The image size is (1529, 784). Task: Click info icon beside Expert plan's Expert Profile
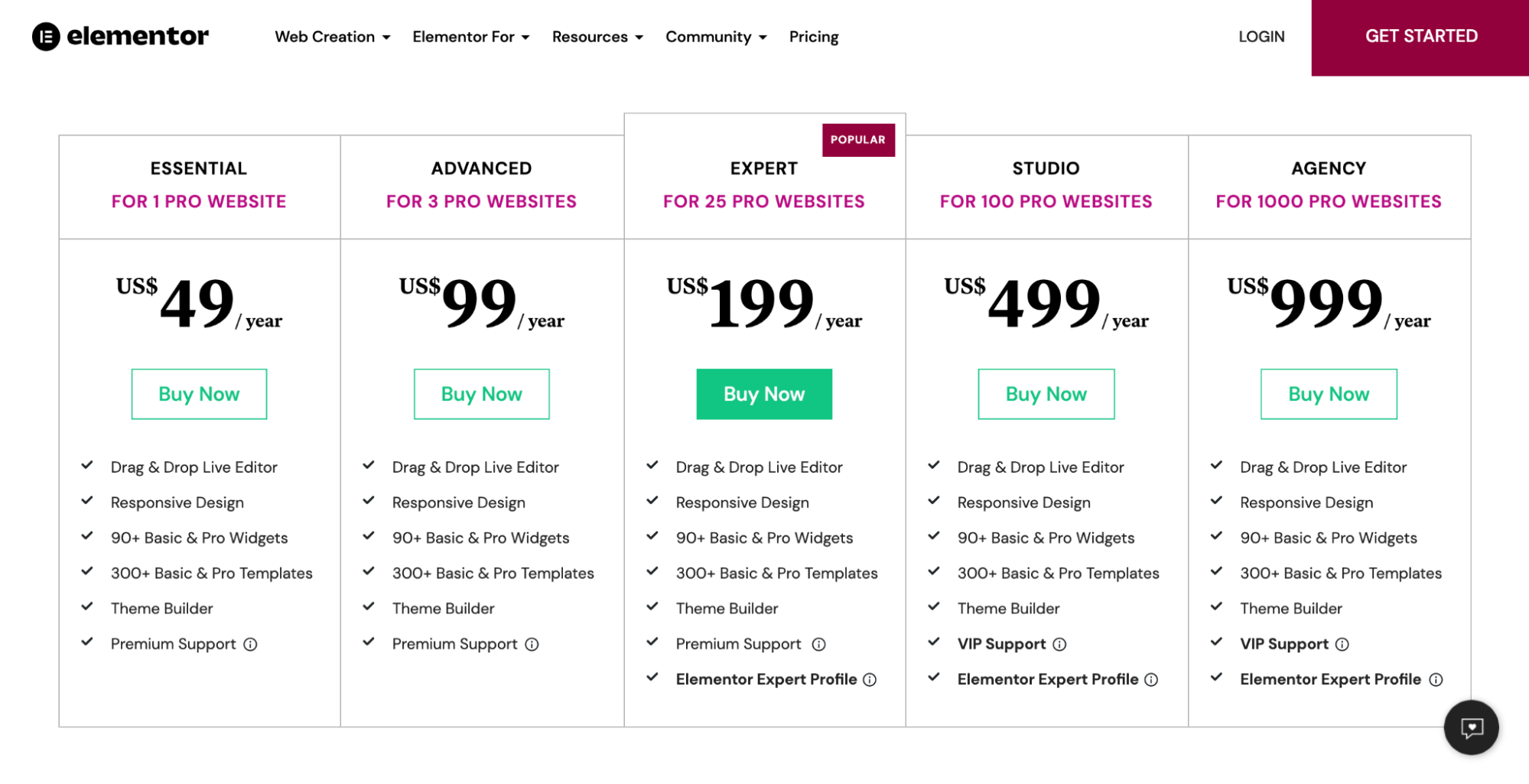click(x=870, y=680)
